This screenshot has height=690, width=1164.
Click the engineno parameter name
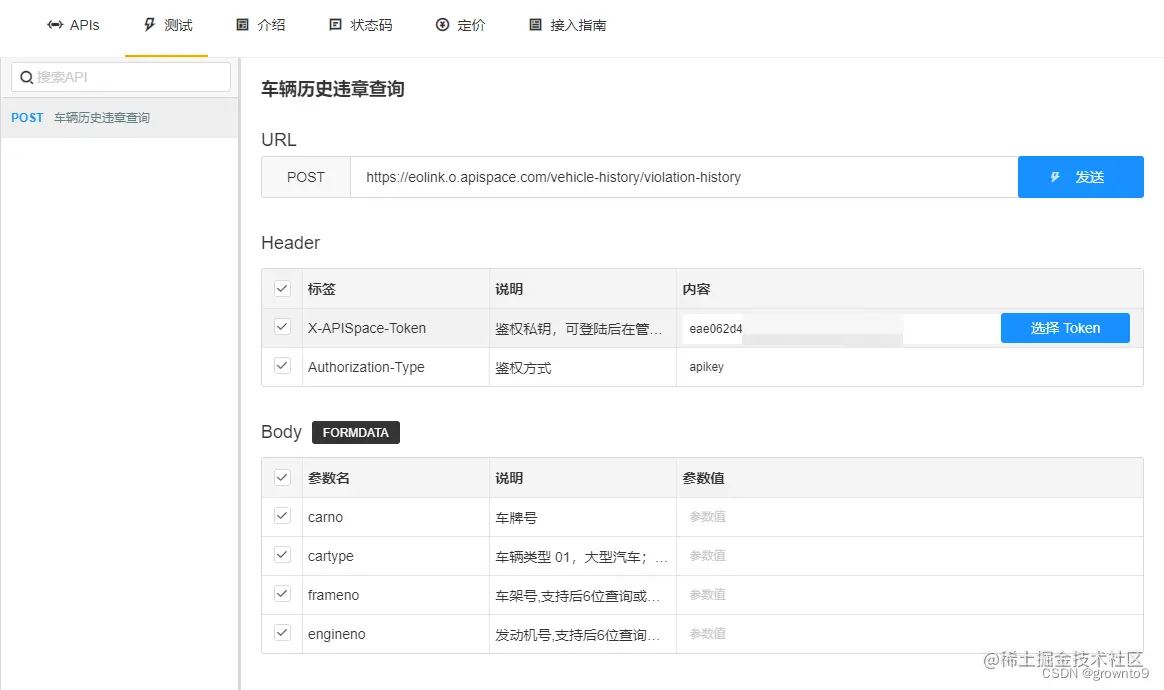(336, 634)
